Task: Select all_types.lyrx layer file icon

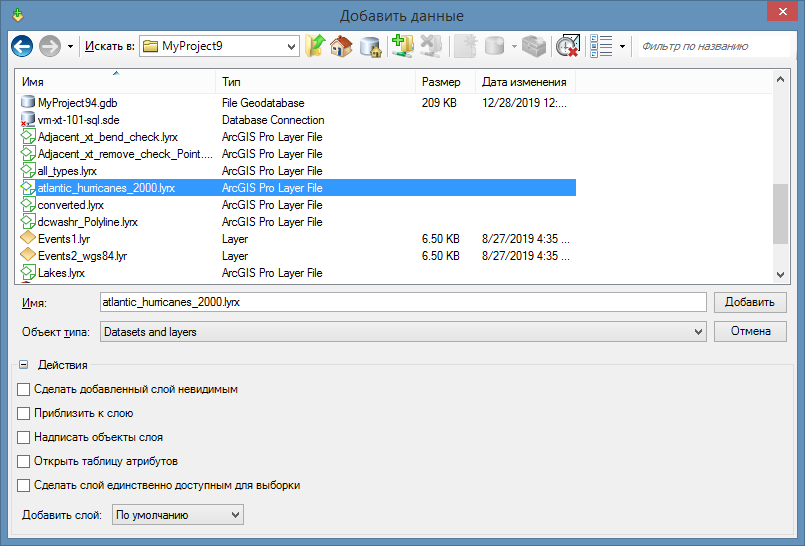Action: click(28, 170)
